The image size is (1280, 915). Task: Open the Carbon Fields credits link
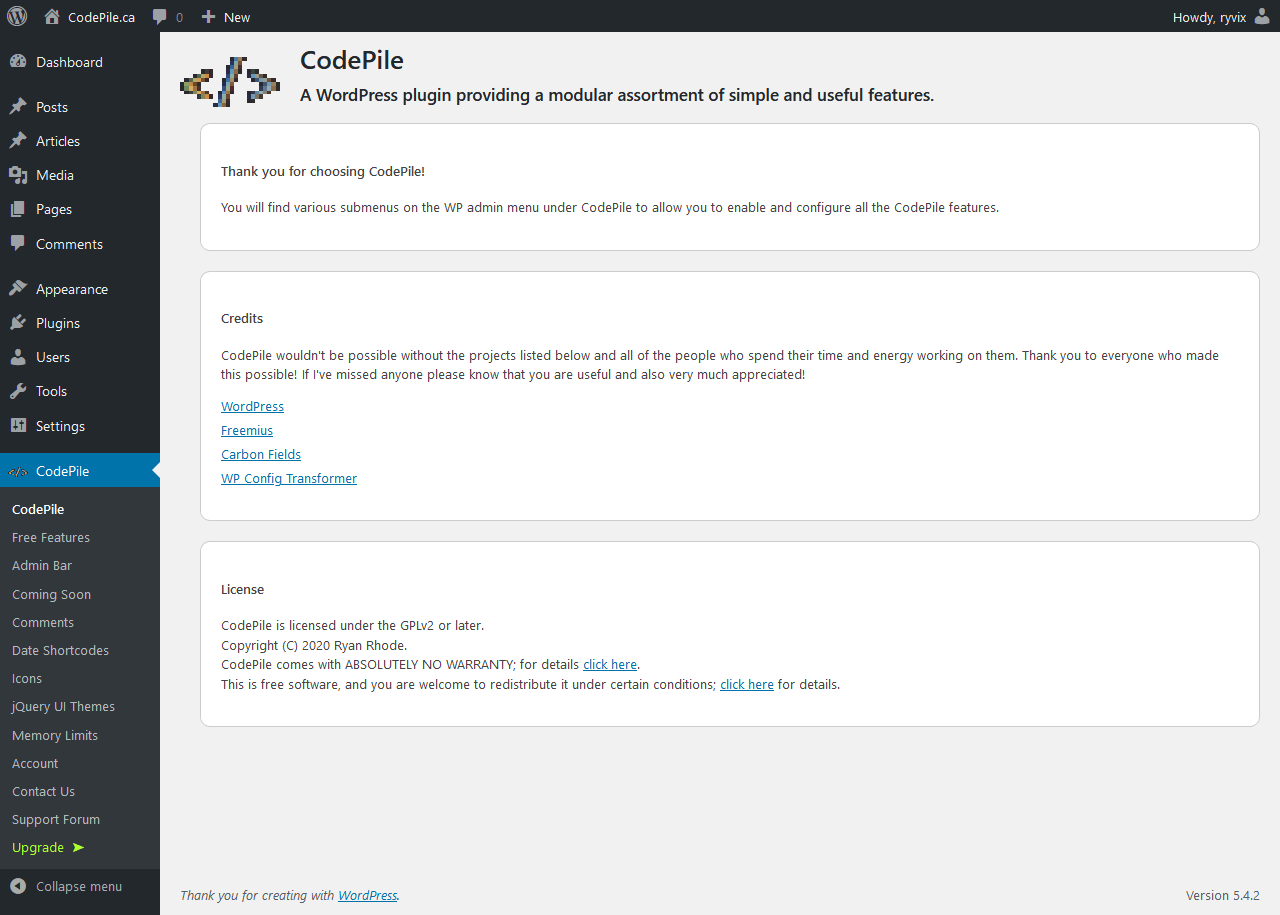(x=261, y=454)
